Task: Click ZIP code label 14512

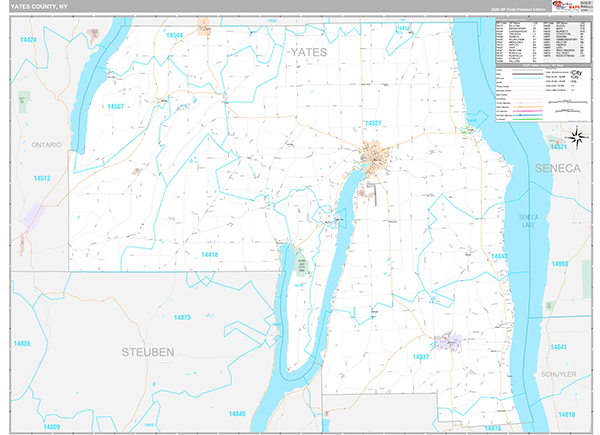Action: 42,178
